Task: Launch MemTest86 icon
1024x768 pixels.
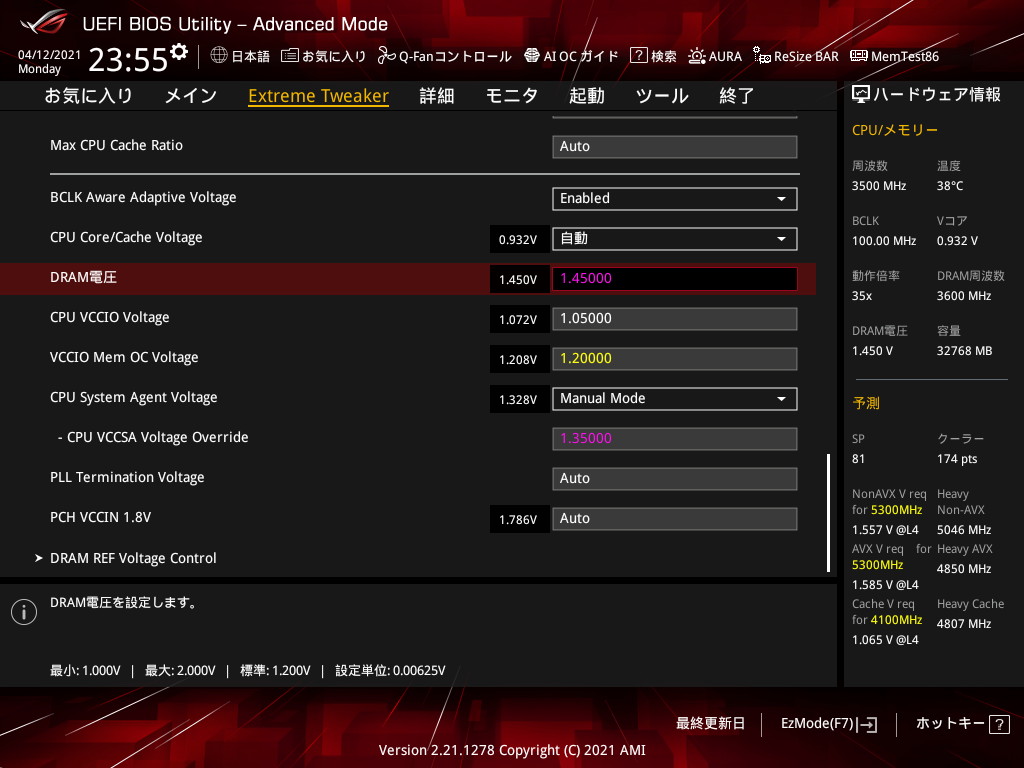Action: click(x=859, y=56)
